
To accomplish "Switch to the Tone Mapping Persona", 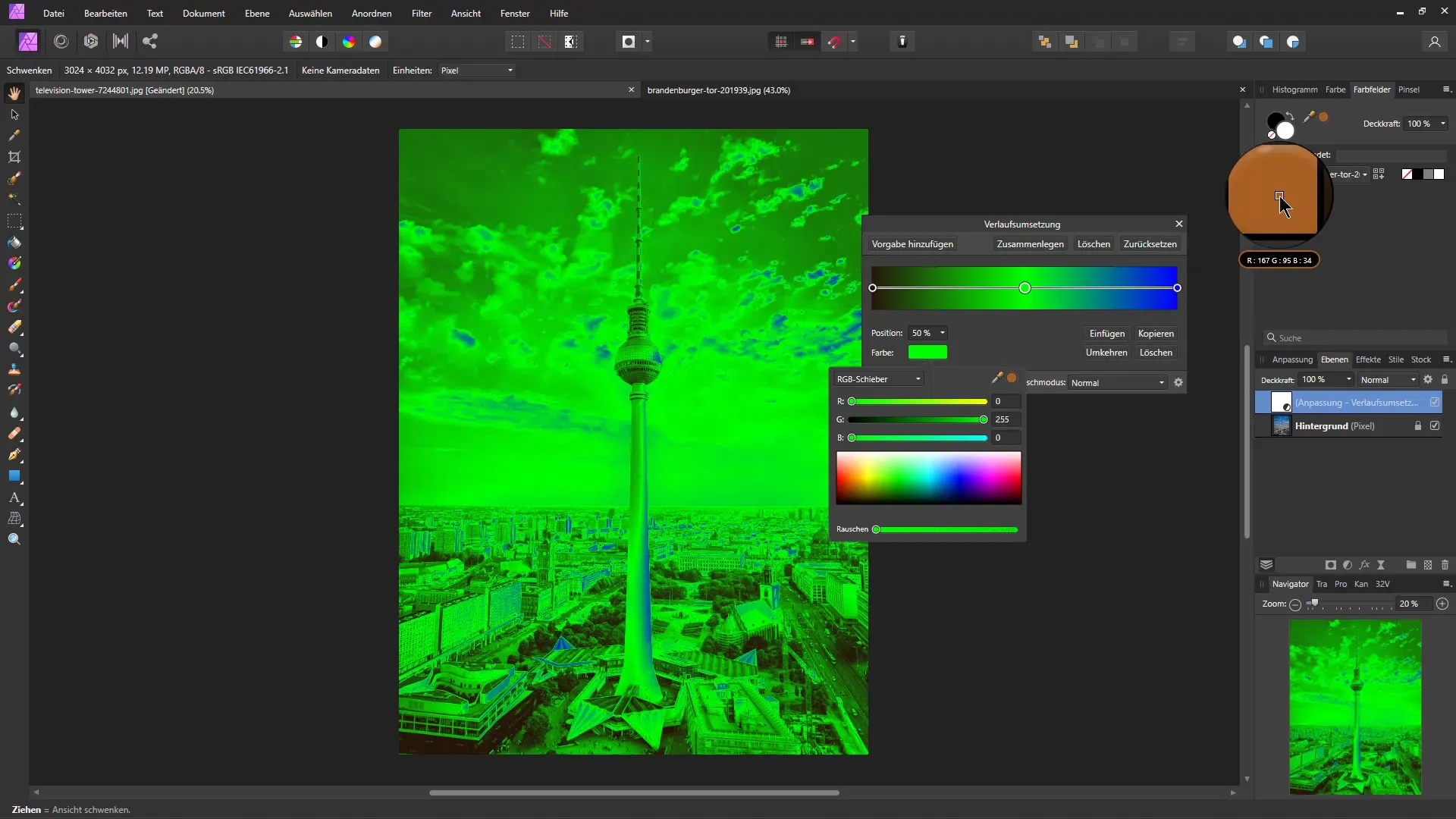I will tap(121, 42).
